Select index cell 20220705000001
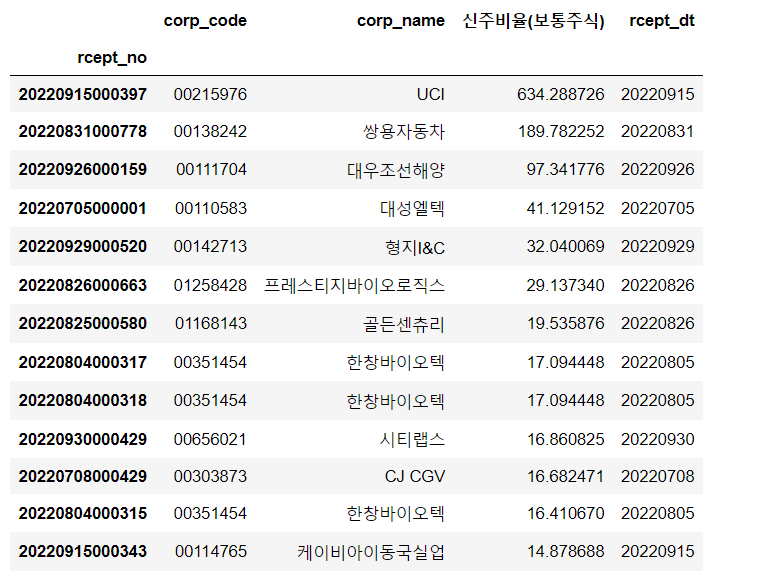The height and width of the screenshot is (580, 757). (83, 208)
